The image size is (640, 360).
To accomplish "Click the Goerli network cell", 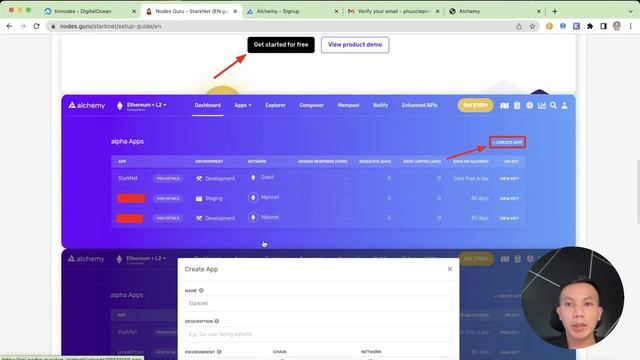I will [262, 177].
